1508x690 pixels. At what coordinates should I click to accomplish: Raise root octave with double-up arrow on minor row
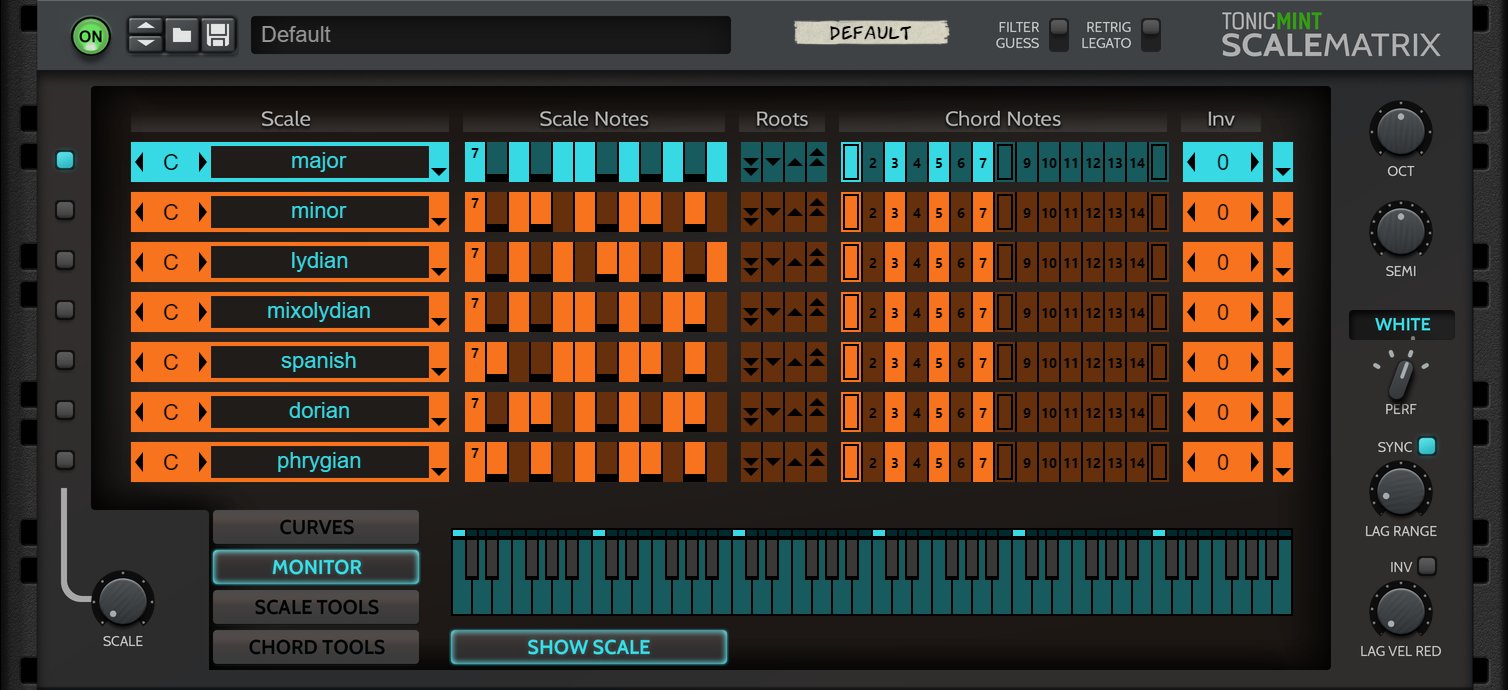[815, 211]
